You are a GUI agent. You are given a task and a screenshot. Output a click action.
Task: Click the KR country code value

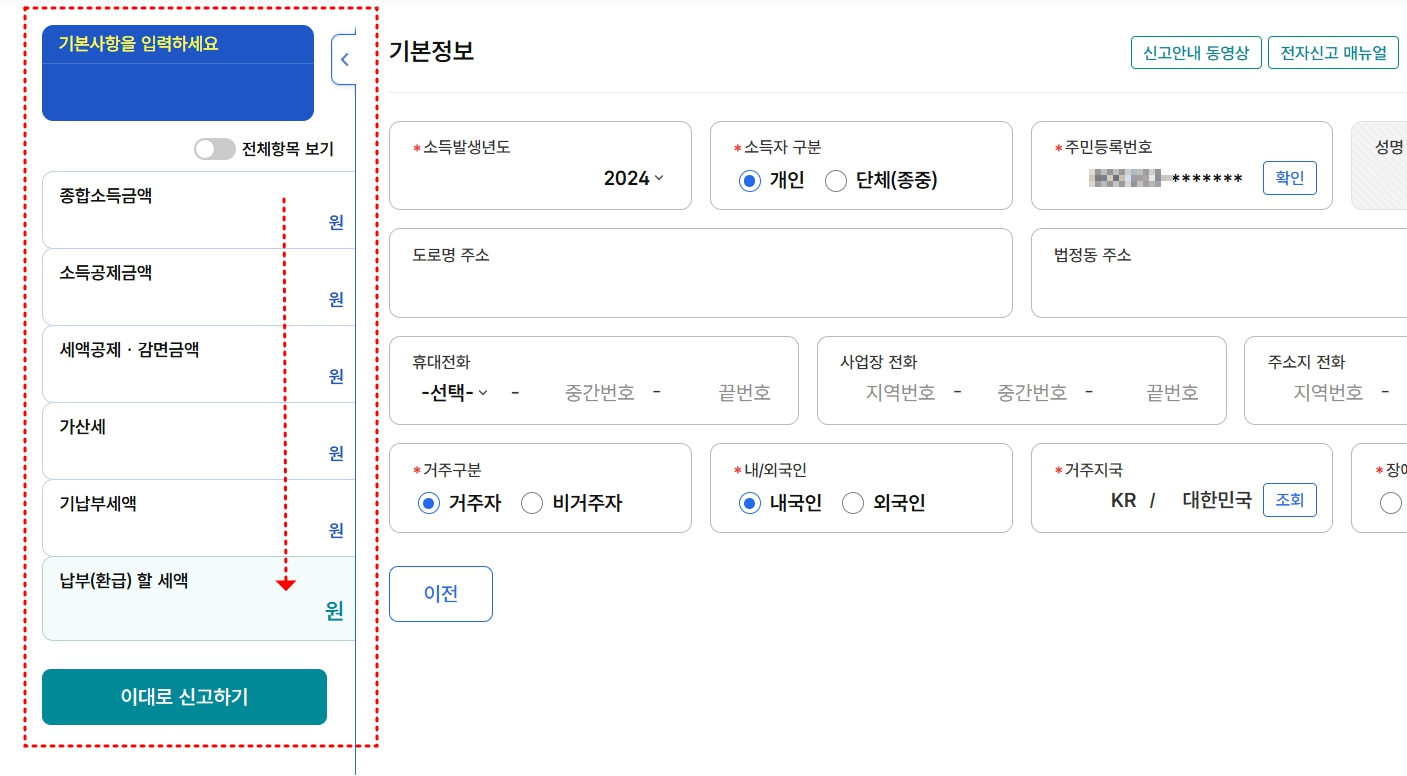[1124, 500]
